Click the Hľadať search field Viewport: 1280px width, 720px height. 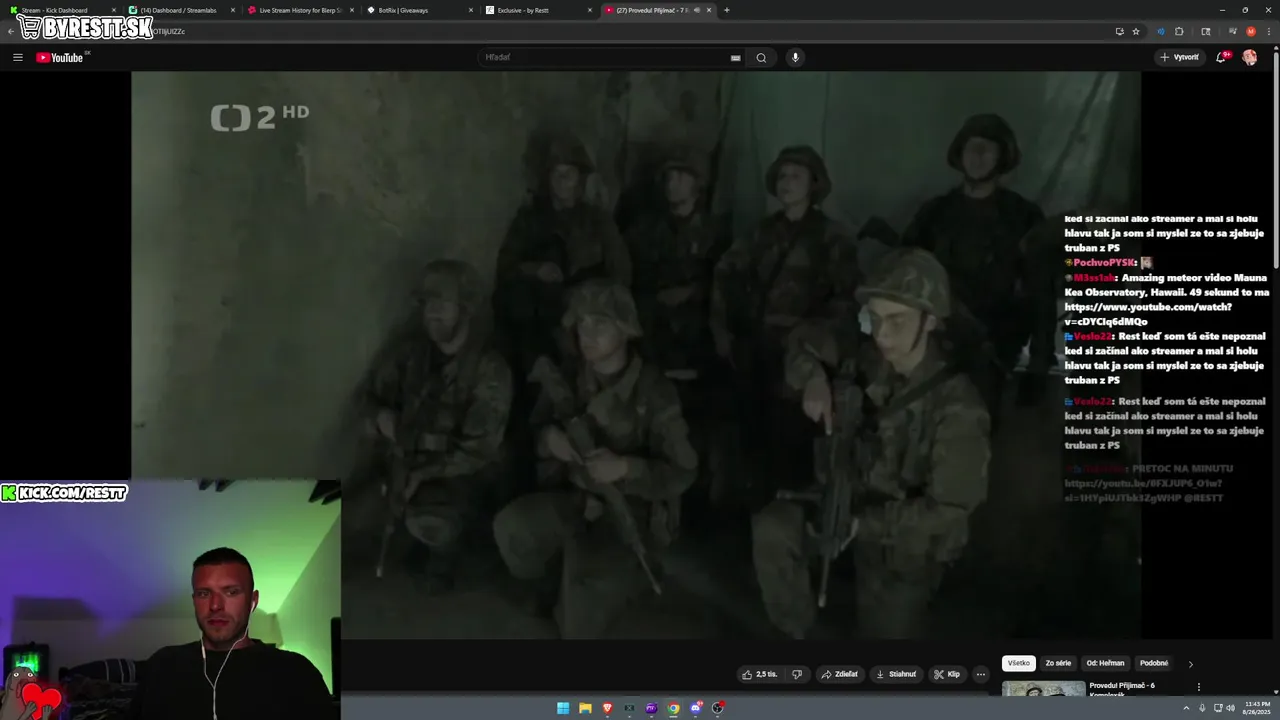coord(610,57)
